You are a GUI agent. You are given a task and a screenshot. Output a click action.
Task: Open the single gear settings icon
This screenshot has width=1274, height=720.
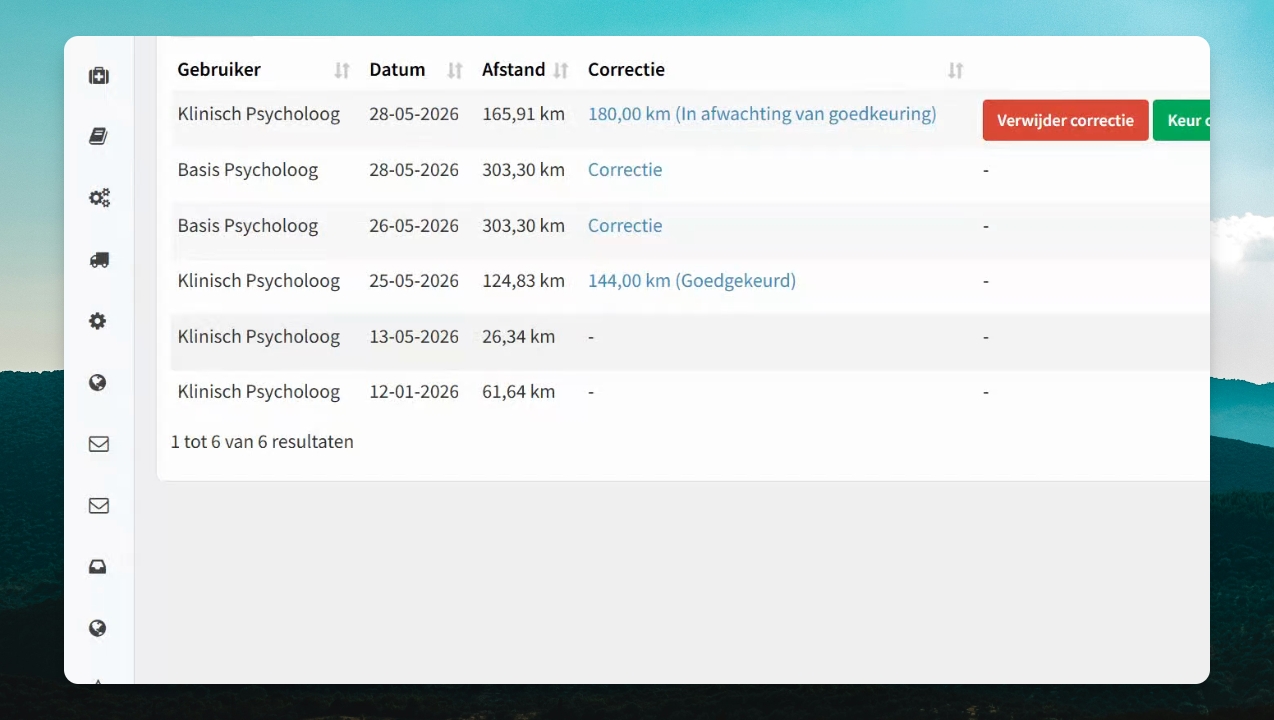coord(98,321)
